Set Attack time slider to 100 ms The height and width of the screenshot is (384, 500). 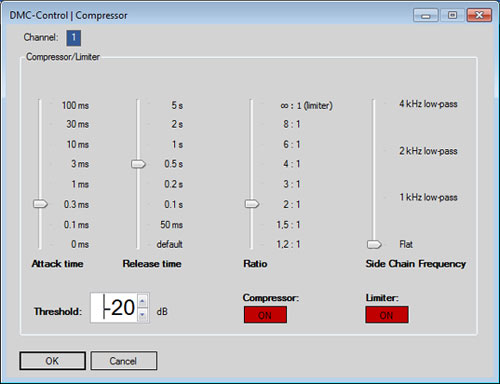(40, 105)
